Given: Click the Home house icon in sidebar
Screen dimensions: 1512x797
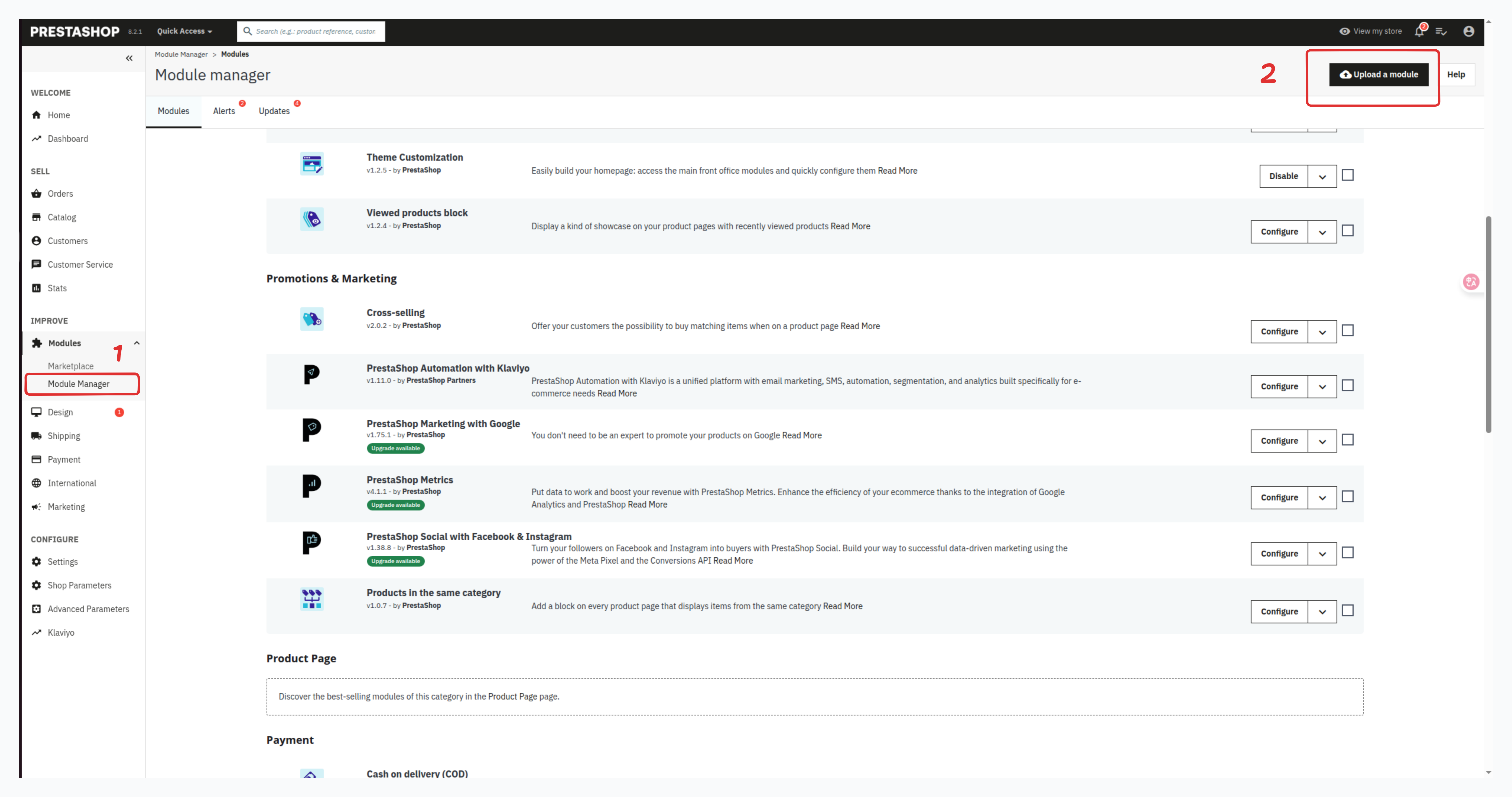Looking at the screenshot, I should (36, 115).
